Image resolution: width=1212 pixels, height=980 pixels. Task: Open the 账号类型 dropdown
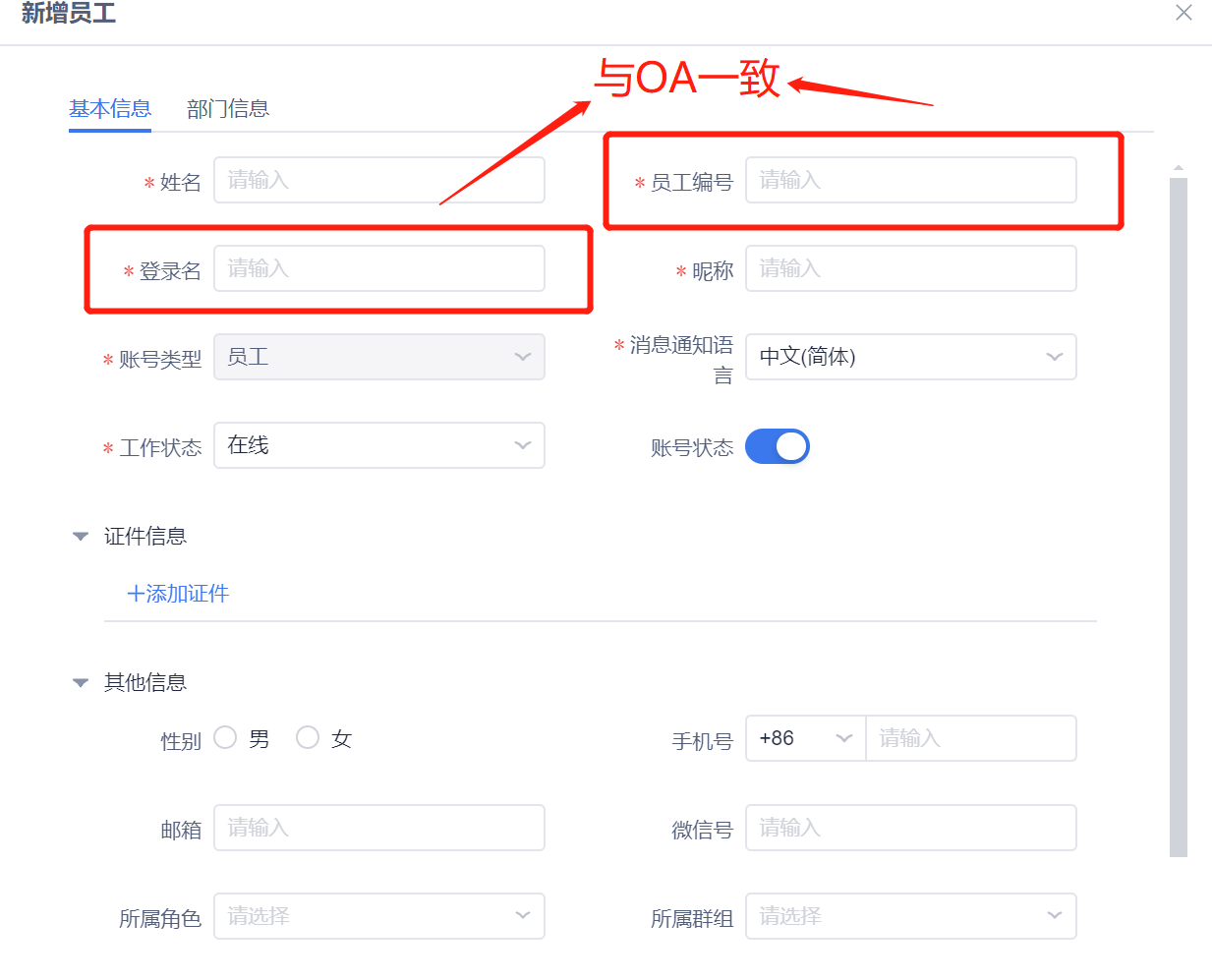click(378, 357)
